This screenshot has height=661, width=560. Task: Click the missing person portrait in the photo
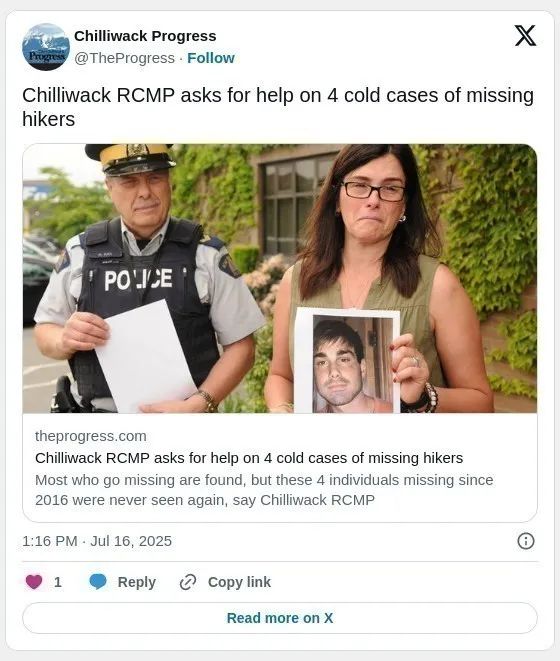[x=353, y=364]
